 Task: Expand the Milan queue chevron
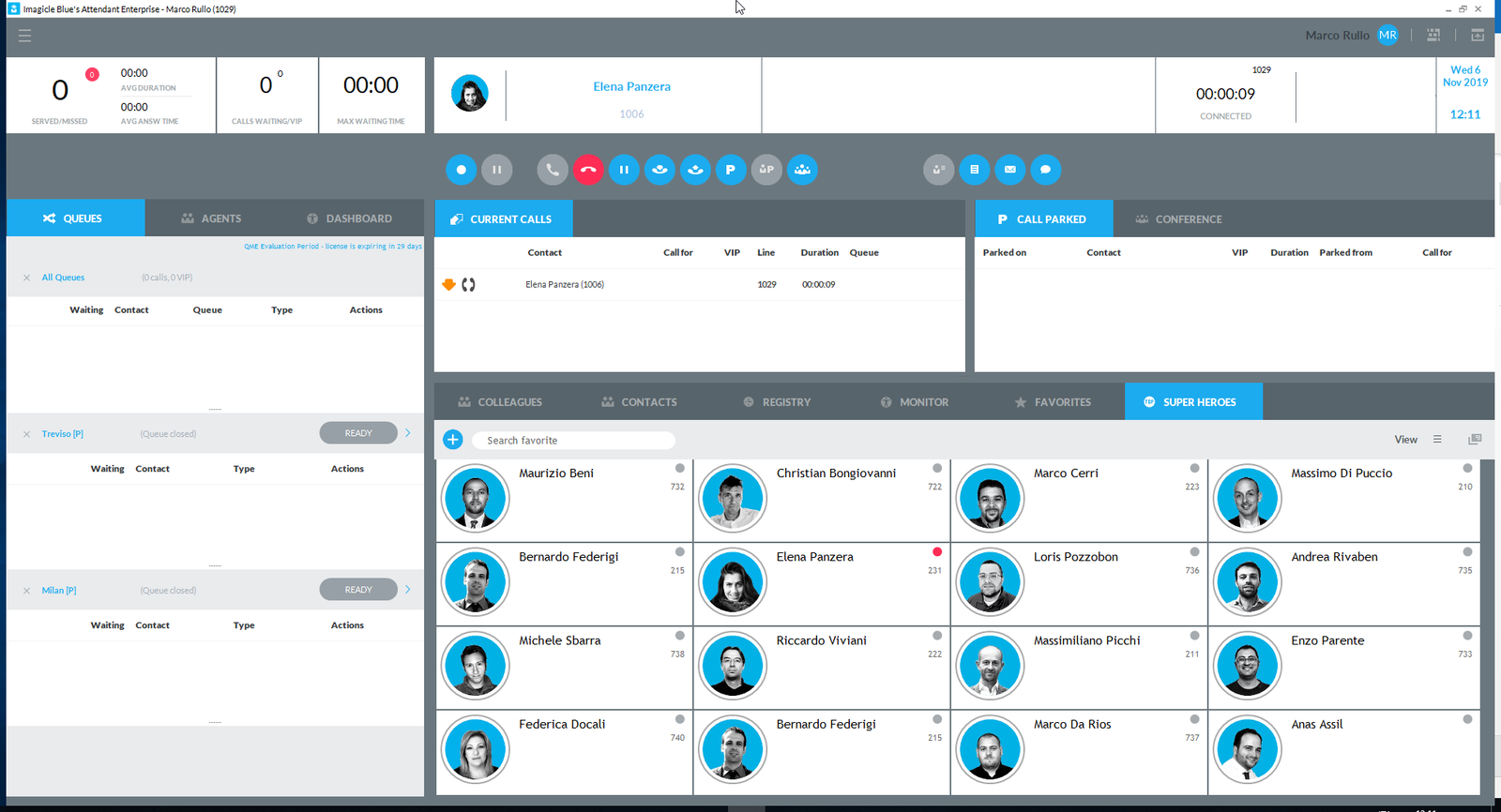408,590
